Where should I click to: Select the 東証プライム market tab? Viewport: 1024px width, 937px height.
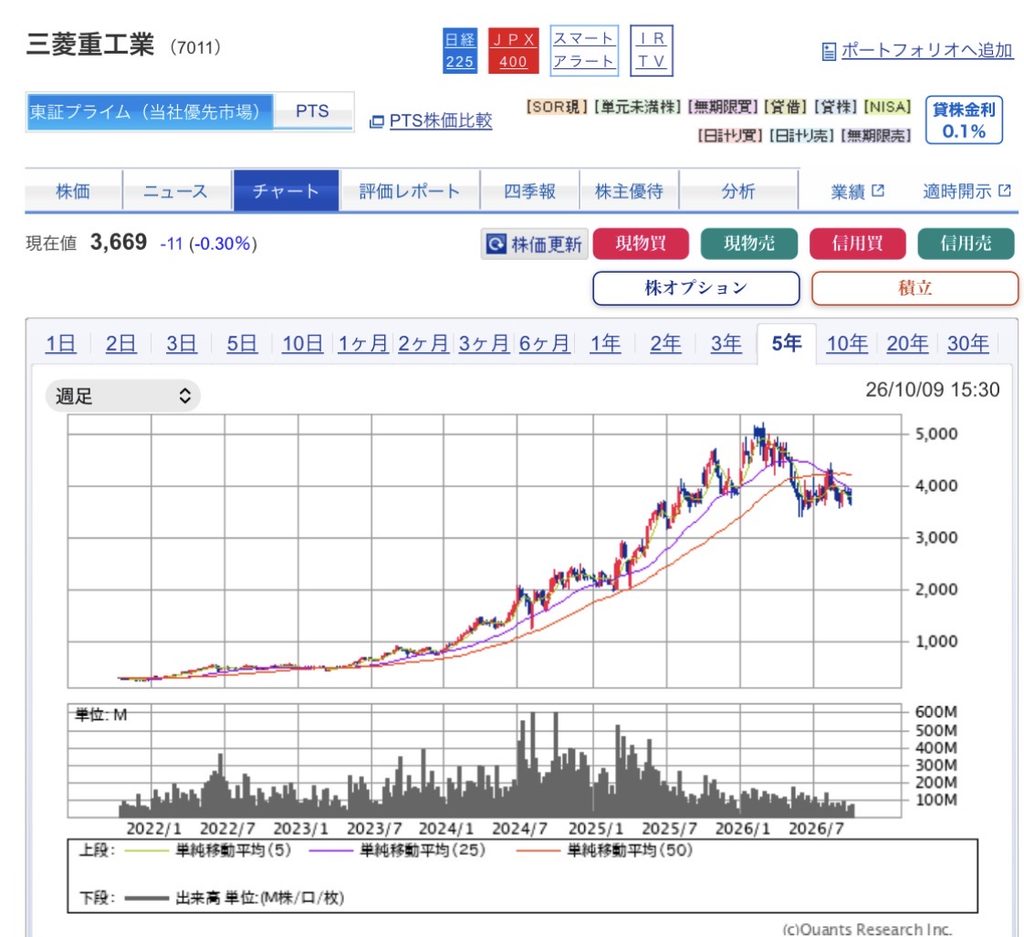tap(150, 112)
